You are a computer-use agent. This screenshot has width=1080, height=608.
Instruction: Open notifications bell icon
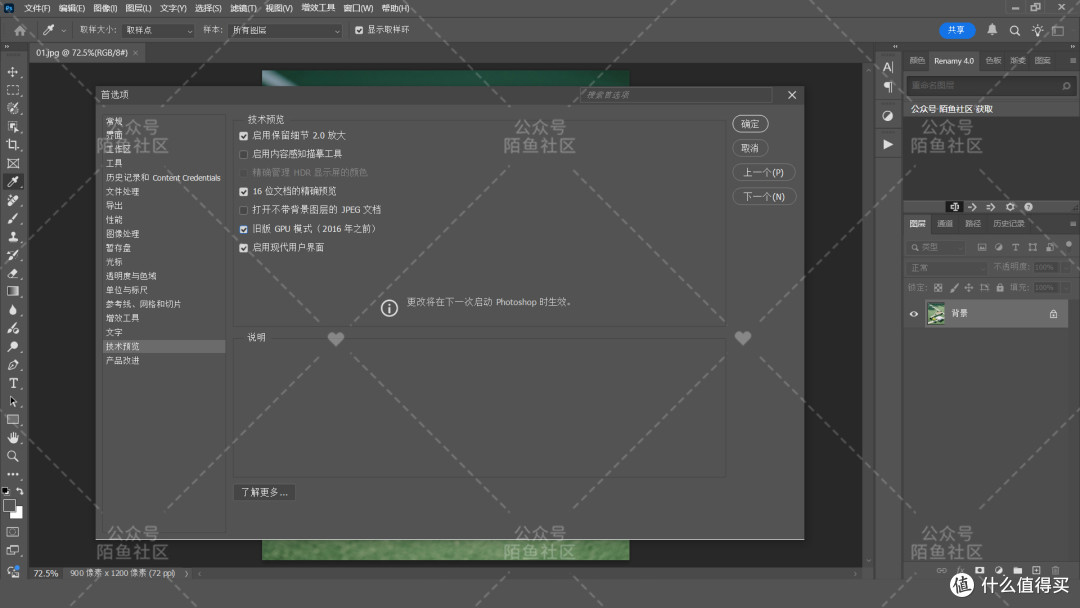click(992, 30)
